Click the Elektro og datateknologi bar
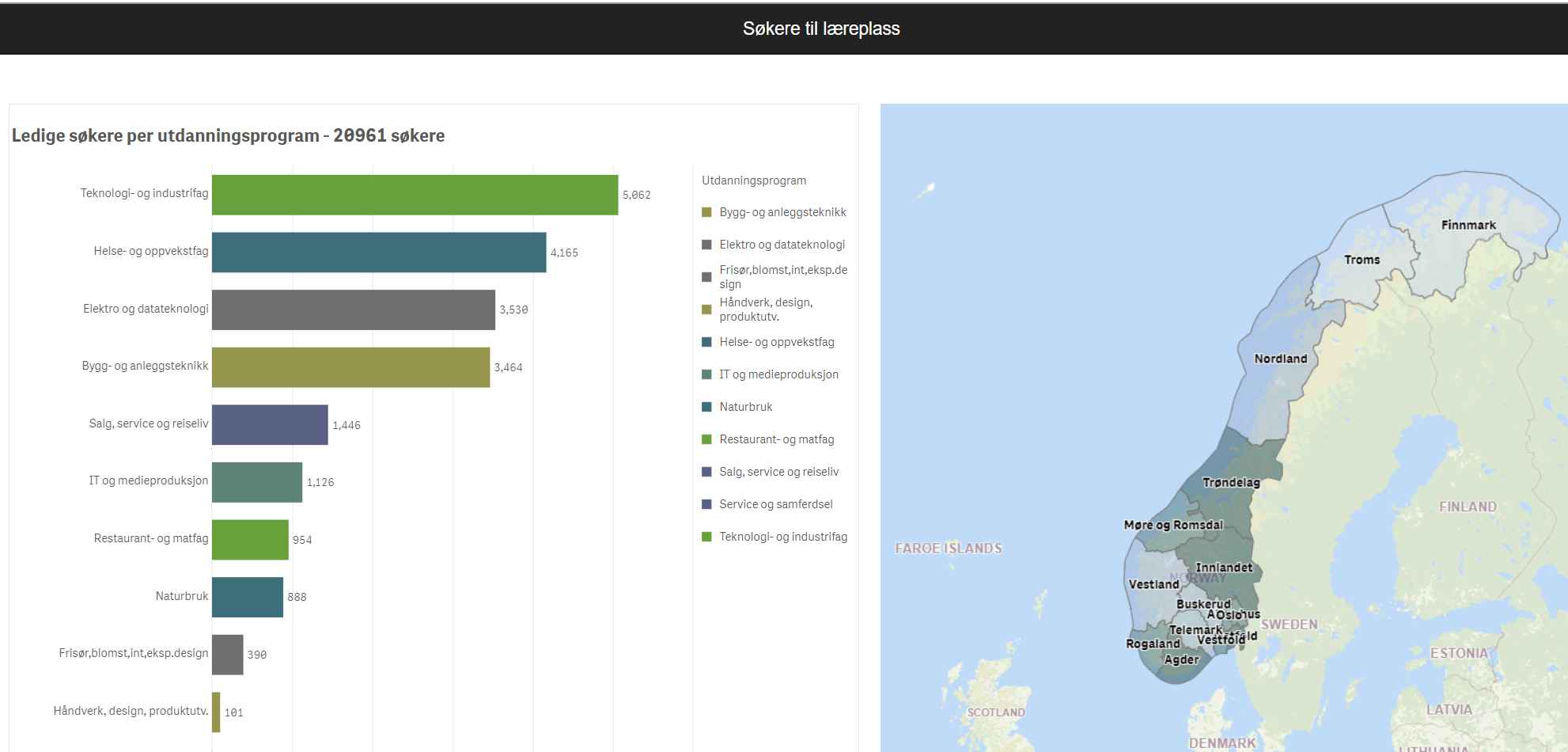The height and width of the screenshot is (752, 1568). click(354, 310)
